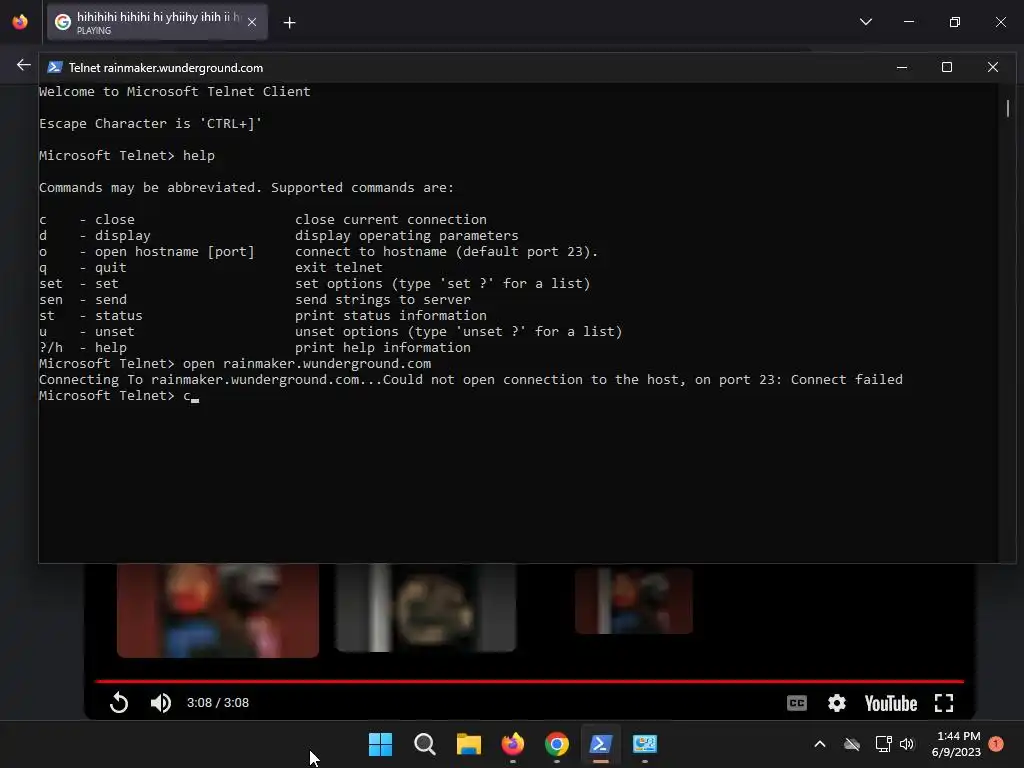Click the PowerShell terminal taskbar icon
The width and height of the screenshot is (1024, 768).
[x=601, y=744]
